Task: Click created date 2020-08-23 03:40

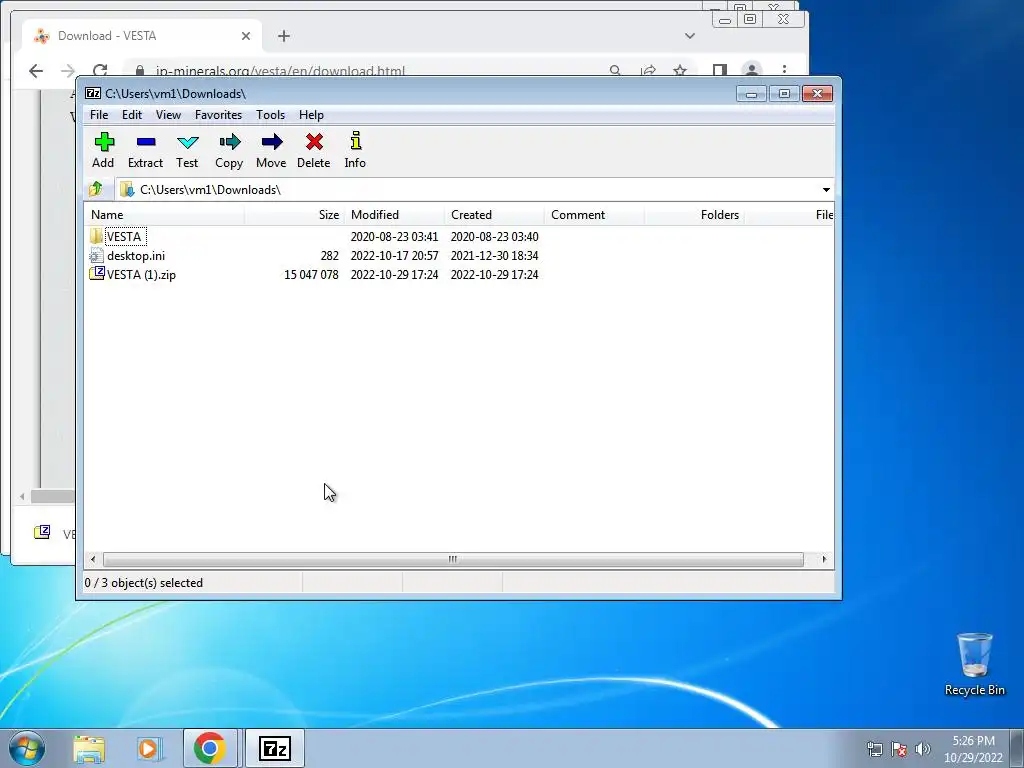Action: pyautogui.click(x=494, y=236)
